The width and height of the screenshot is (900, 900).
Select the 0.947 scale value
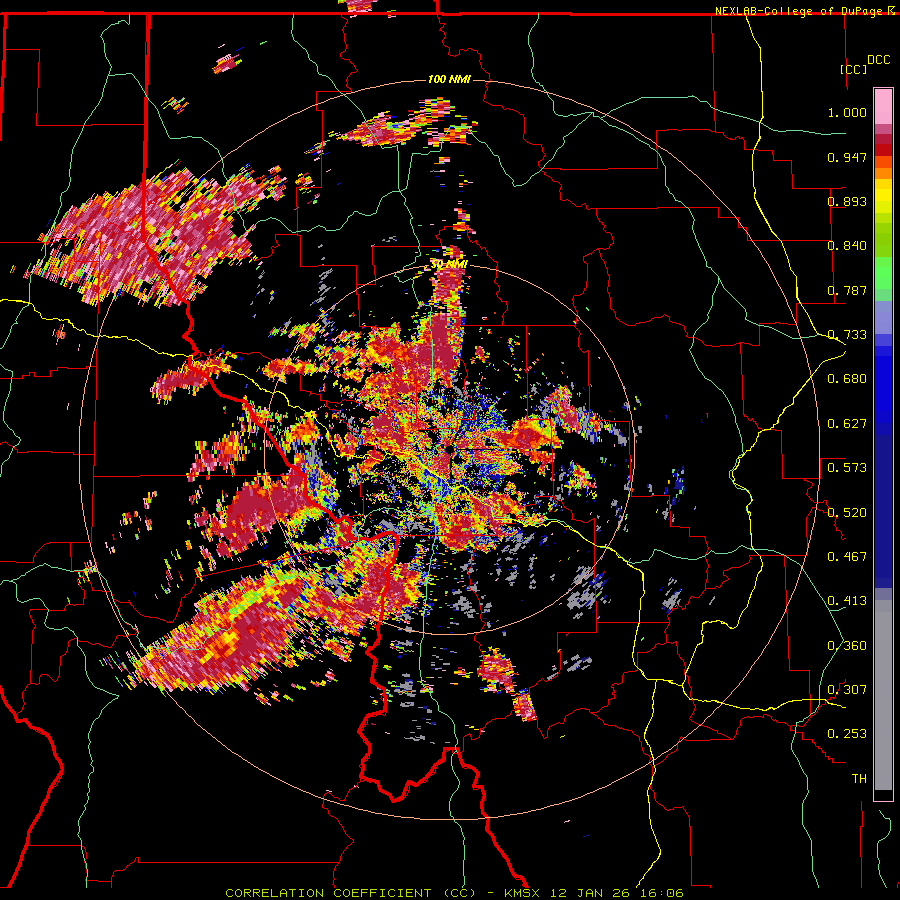tap(847, 157)
